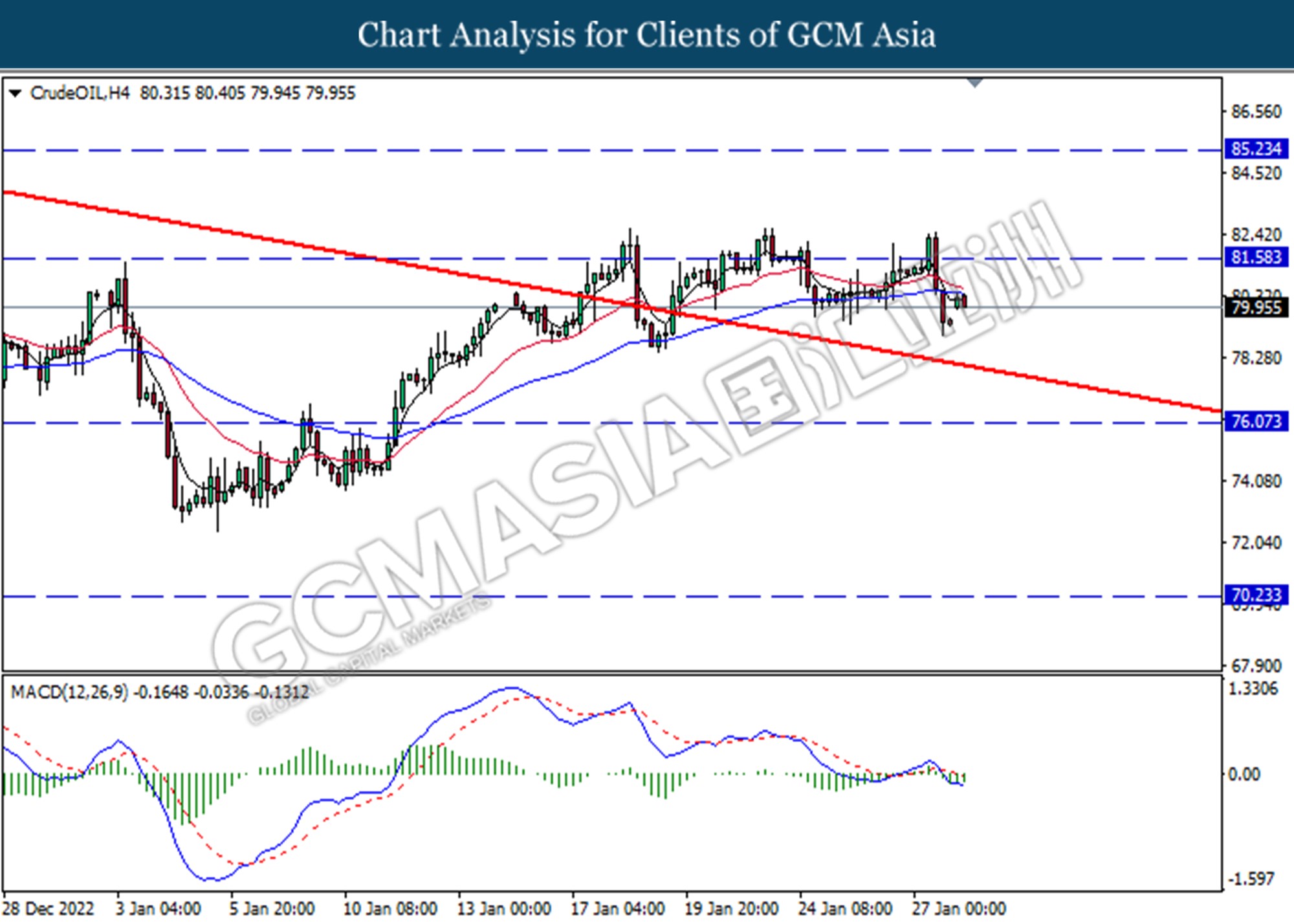The width and height of the screenshot is (1294, 924).
Task: Click the 84.520 price axis label
Action: (1256, 173)
